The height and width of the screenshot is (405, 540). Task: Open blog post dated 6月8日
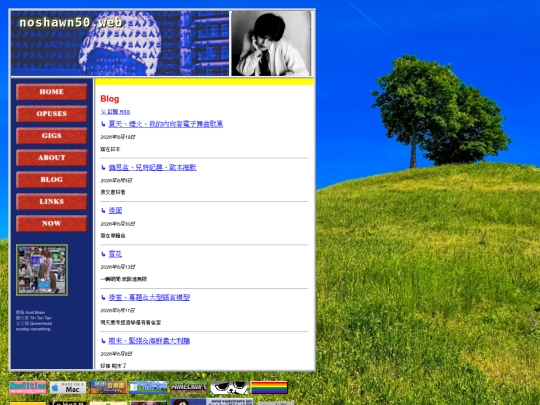pyautogui.click(x=149, y=341)
